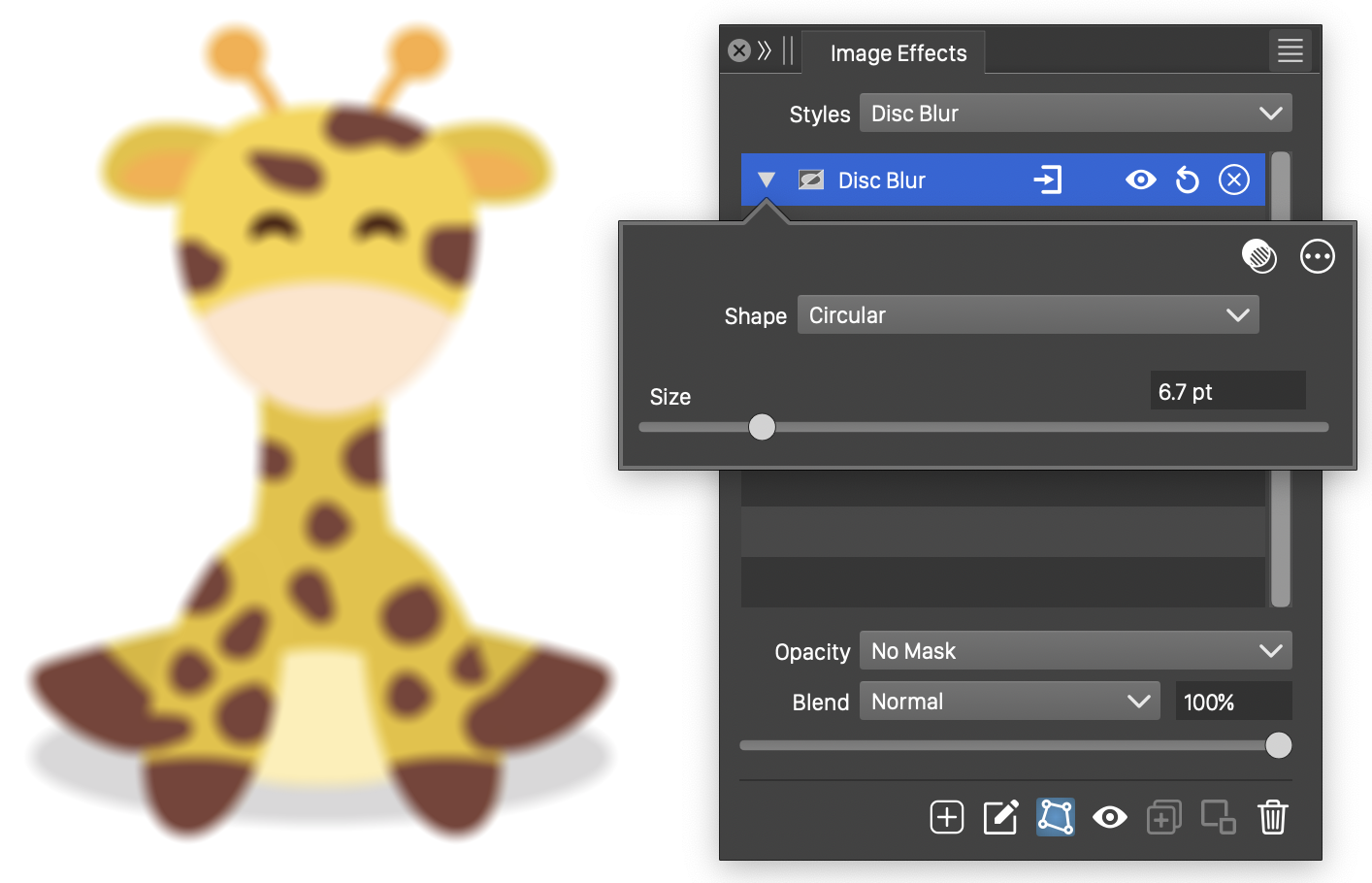Image resolution: width=1372 pixels, height=883 pixels.
Task: Open the Image Effects panel hamburger menu
Action: [1290, 51]
